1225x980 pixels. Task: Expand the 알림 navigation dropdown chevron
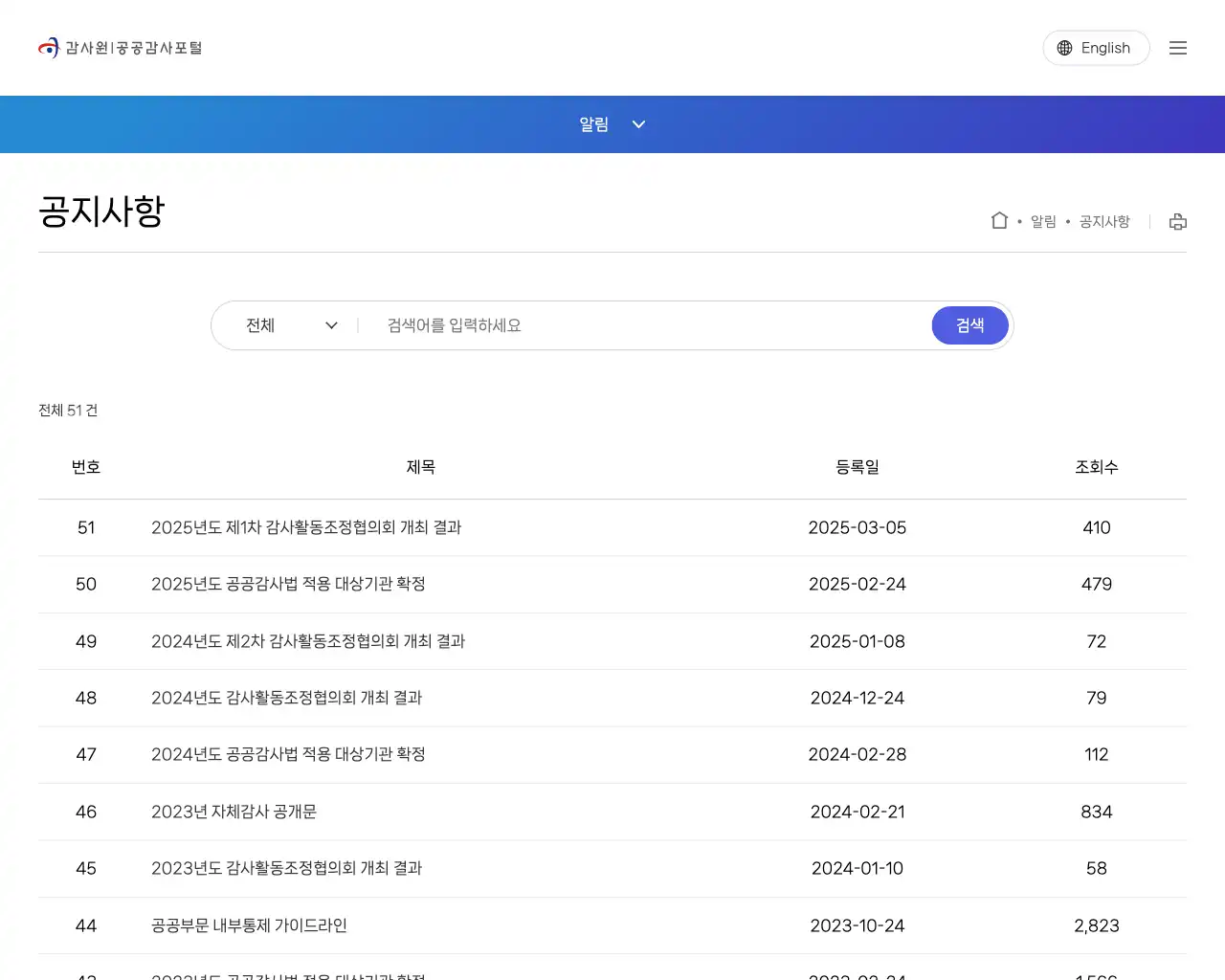click(638, 123)
